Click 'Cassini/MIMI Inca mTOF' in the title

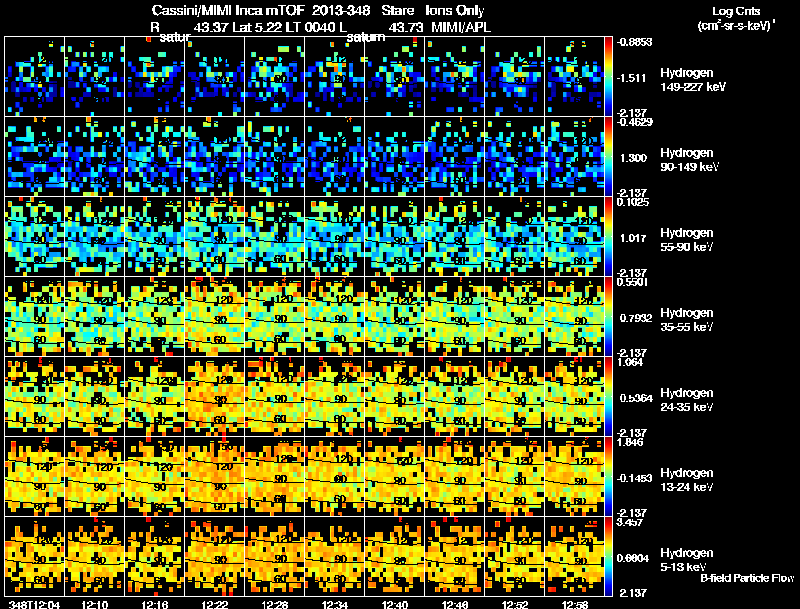(228, 10)
